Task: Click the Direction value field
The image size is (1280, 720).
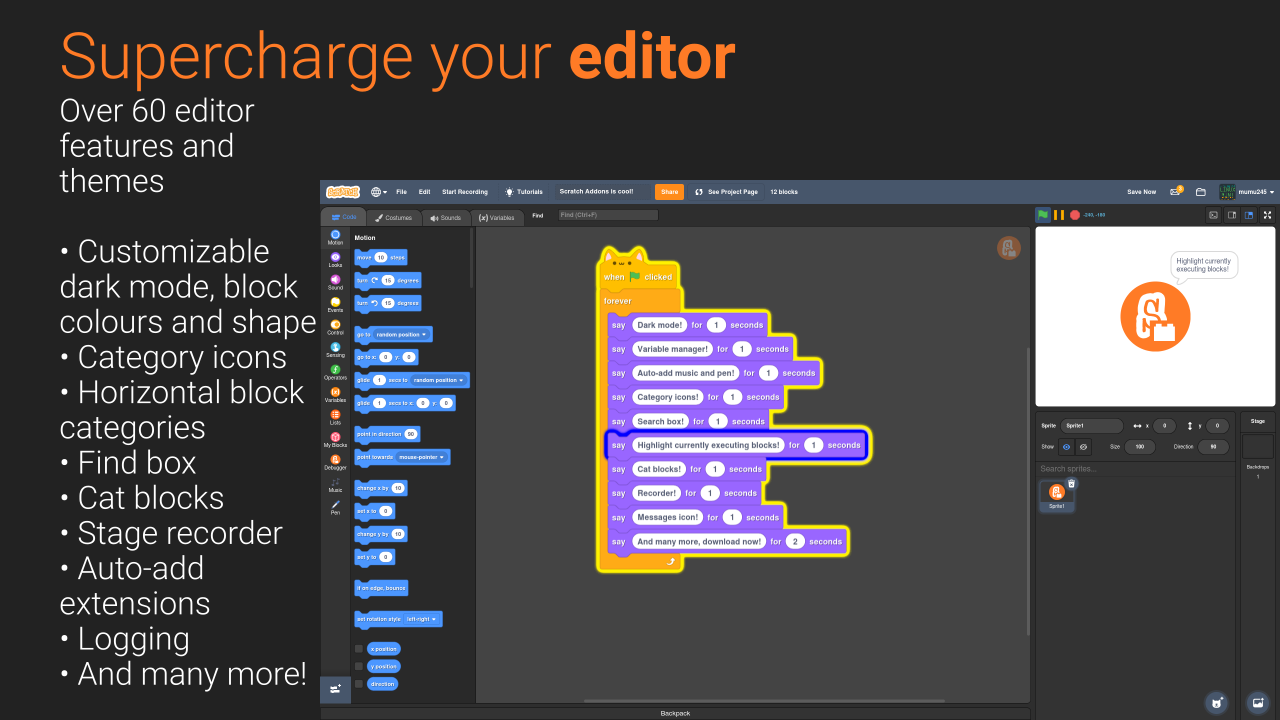Action: (1214, 447)
